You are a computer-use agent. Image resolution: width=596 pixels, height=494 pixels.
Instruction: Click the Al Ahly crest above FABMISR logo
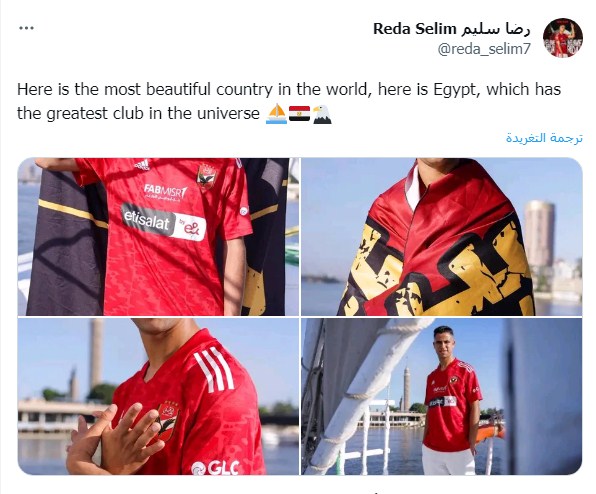[x=206, y=176]
